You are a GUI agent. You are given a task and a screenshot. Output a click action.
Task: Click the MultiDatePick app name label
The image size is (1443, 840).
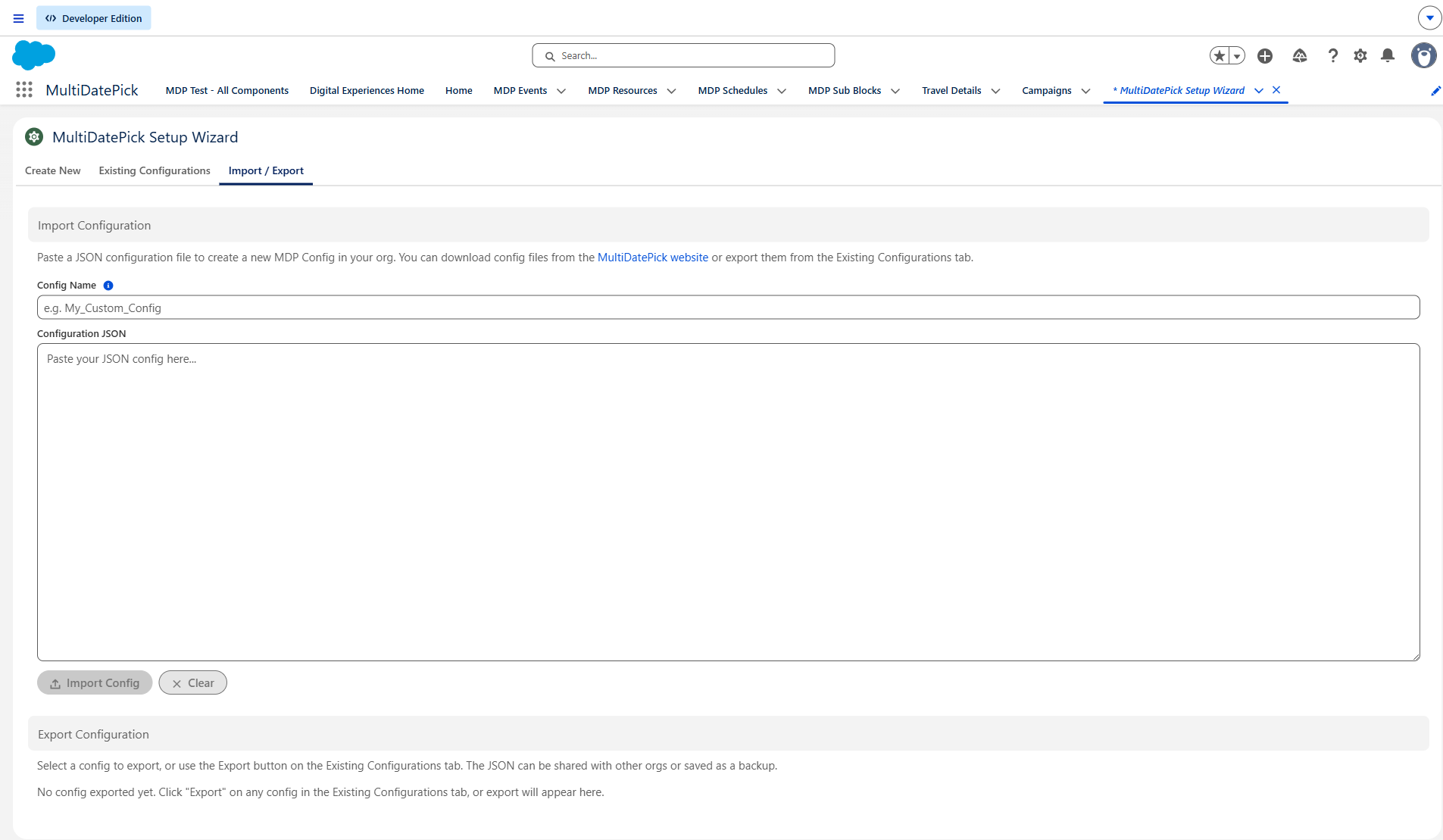pyautogui.click(x=92, y=90)
